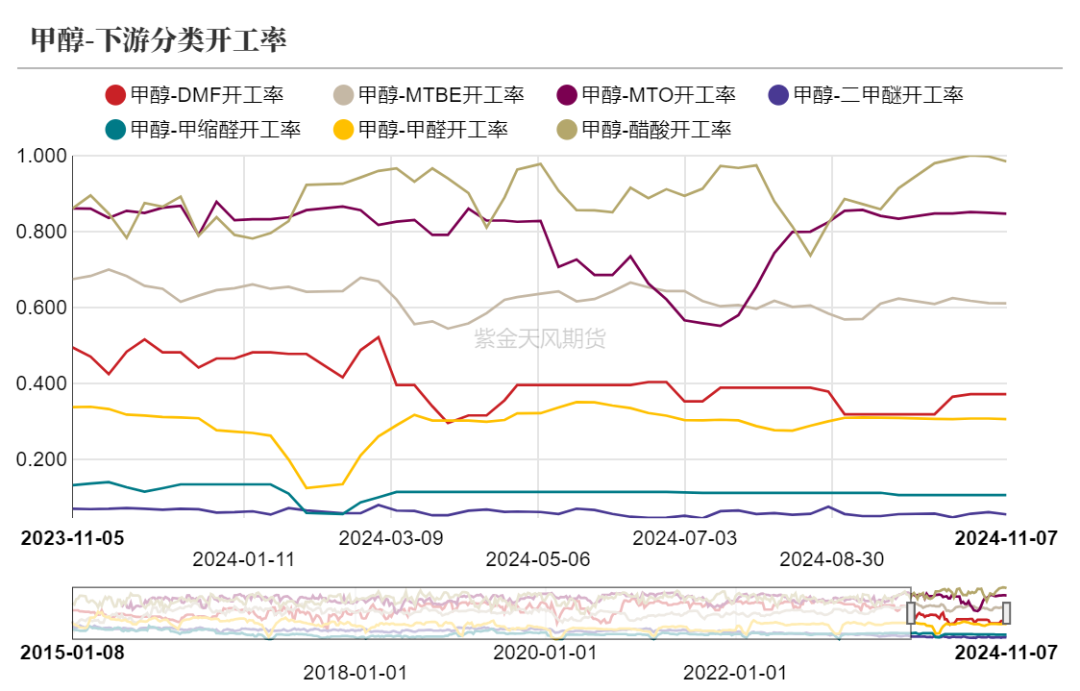Screen dimensions: 1080x691
Task: Toggle the 甲醇-醋酸开工率 legend text
Action: click(x=656, y=129)
